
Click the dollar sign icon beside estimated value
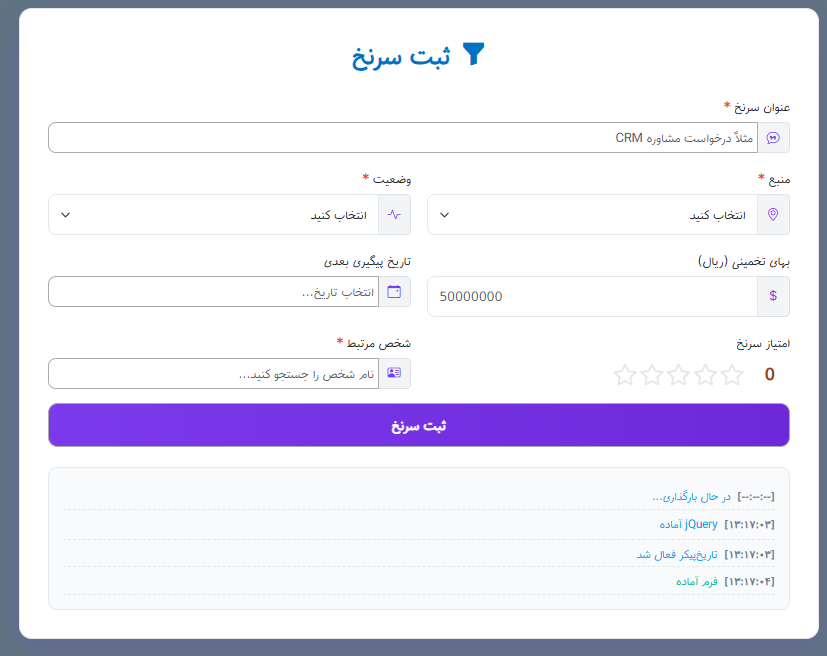(773, 297)
